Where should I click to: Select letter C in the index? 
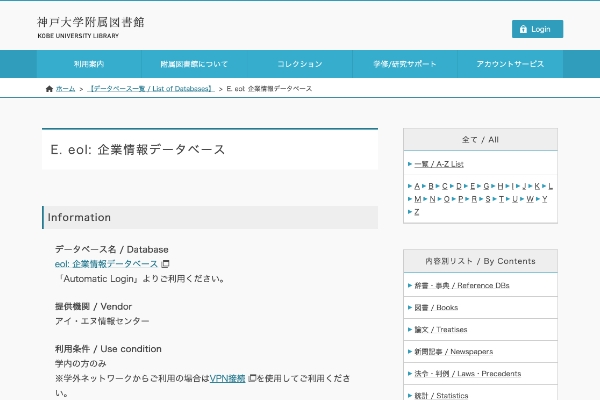pos(445,186)
